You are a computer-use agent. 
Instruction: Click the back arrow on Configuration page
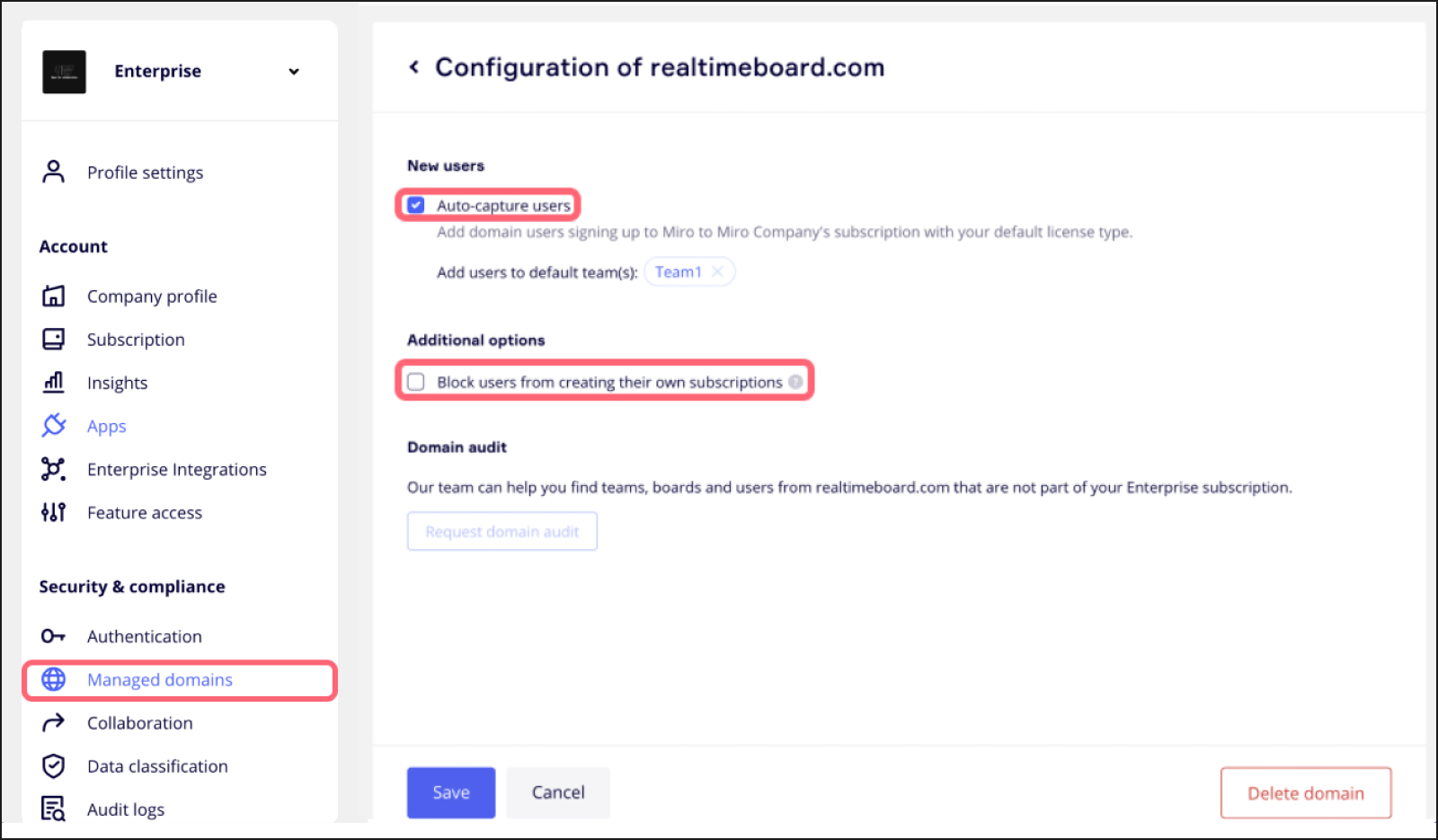(x=413, y=66)
